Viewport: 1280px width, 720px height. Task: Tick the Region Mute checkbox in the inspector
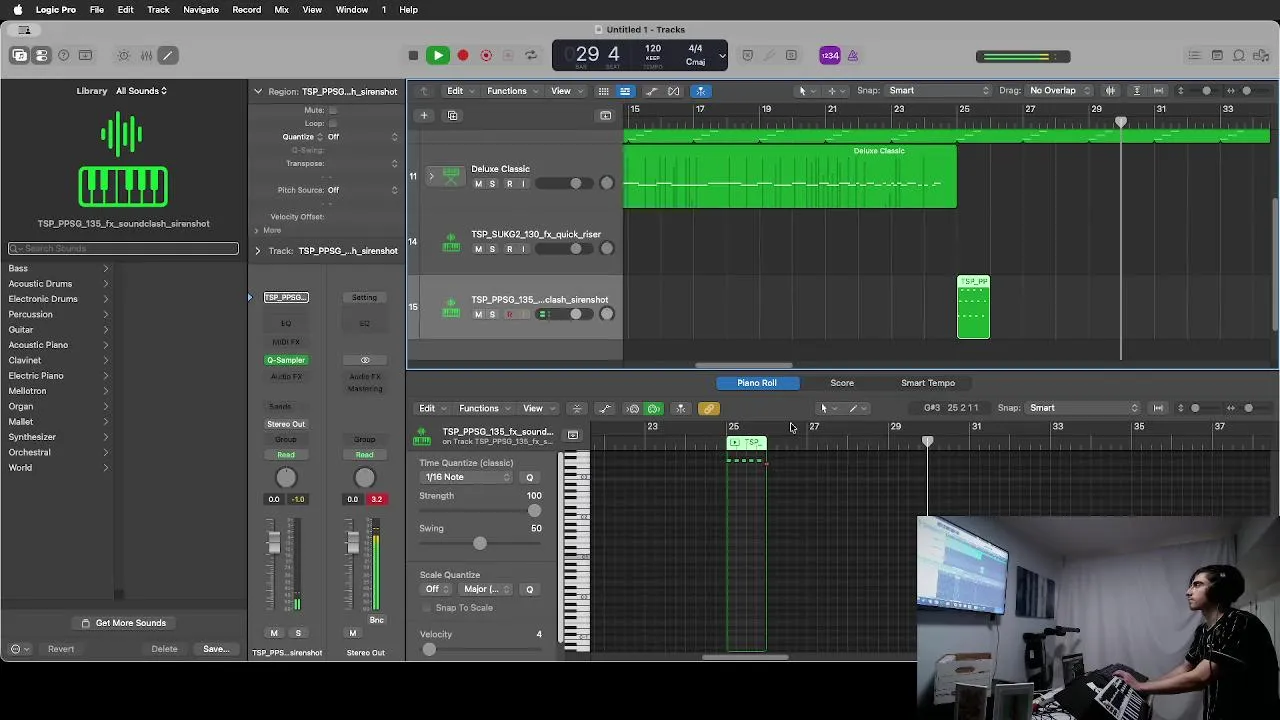tap(333, 110)
